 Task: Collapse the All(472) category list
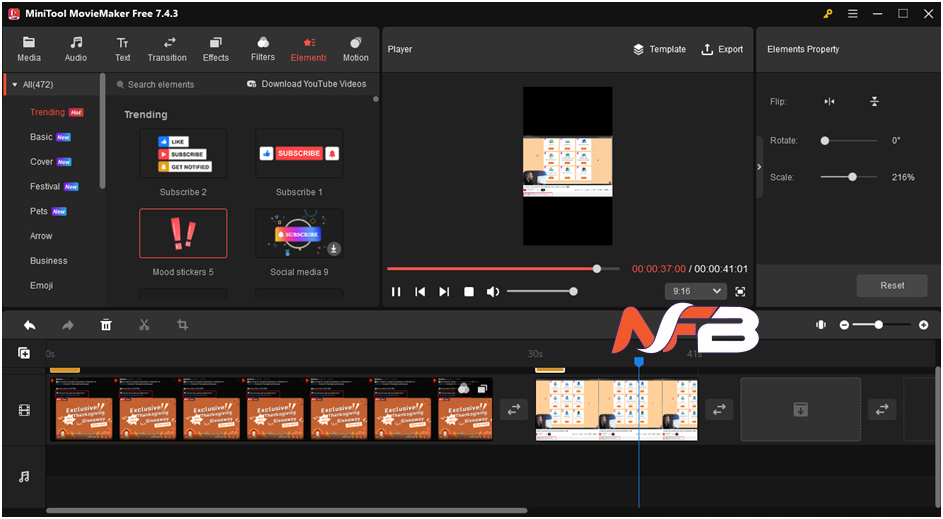[x=14, y=85]
